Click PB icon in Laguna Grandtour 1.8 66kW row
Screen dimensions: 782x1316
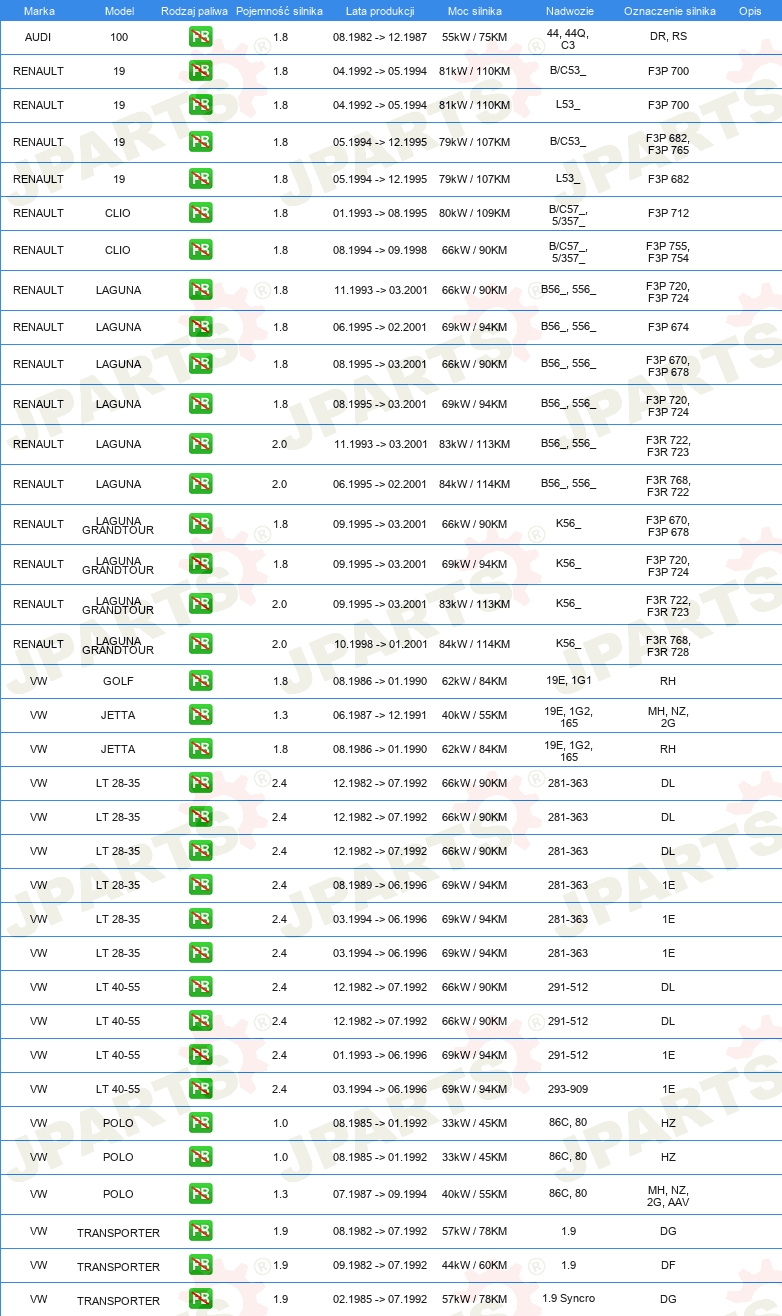pyautogui.click(x=200, y=524)
